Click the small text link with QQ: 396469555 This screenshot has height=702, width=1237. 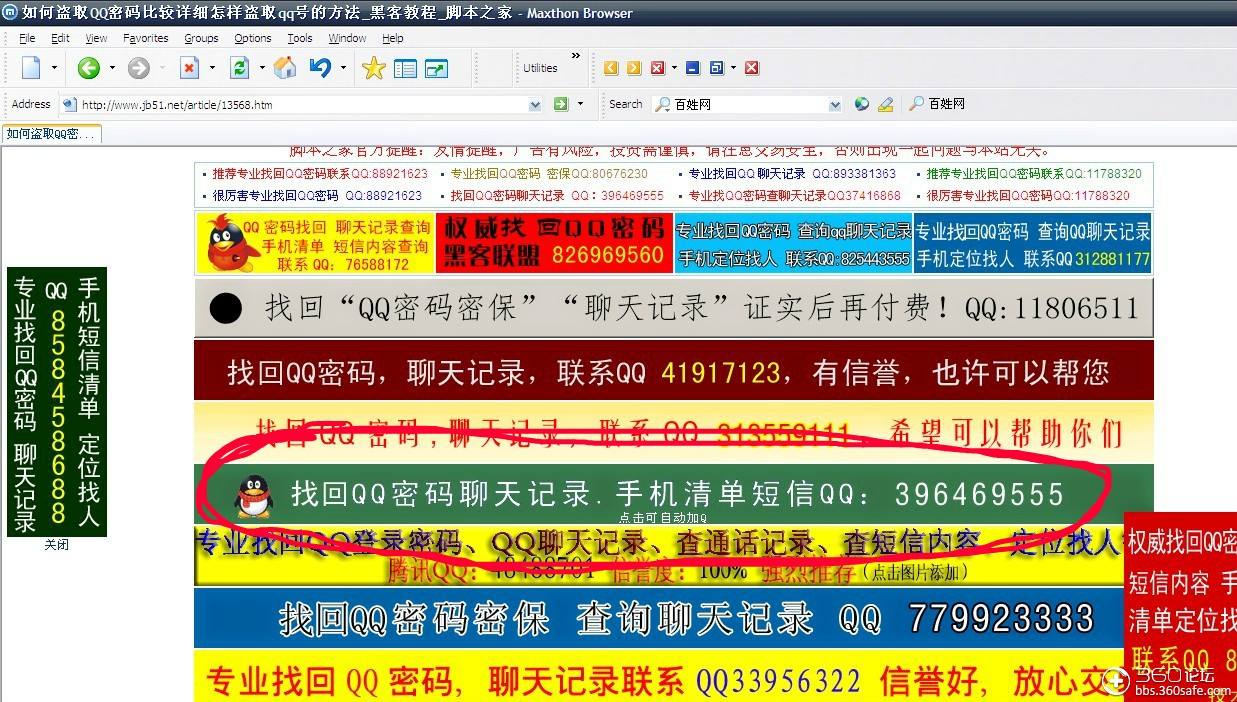557,196
